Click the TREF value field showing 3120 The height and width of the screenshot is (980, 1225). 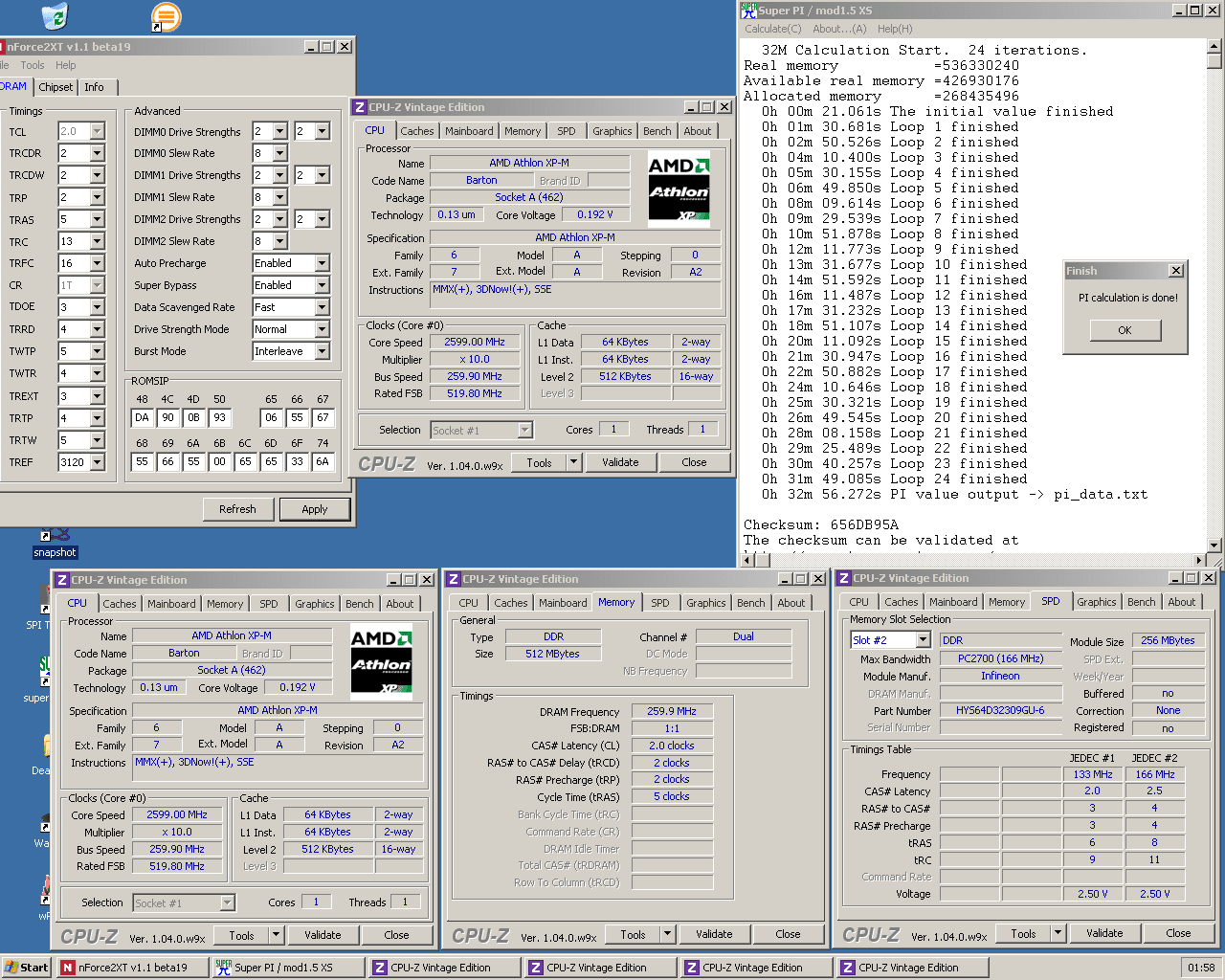point(73,462)
